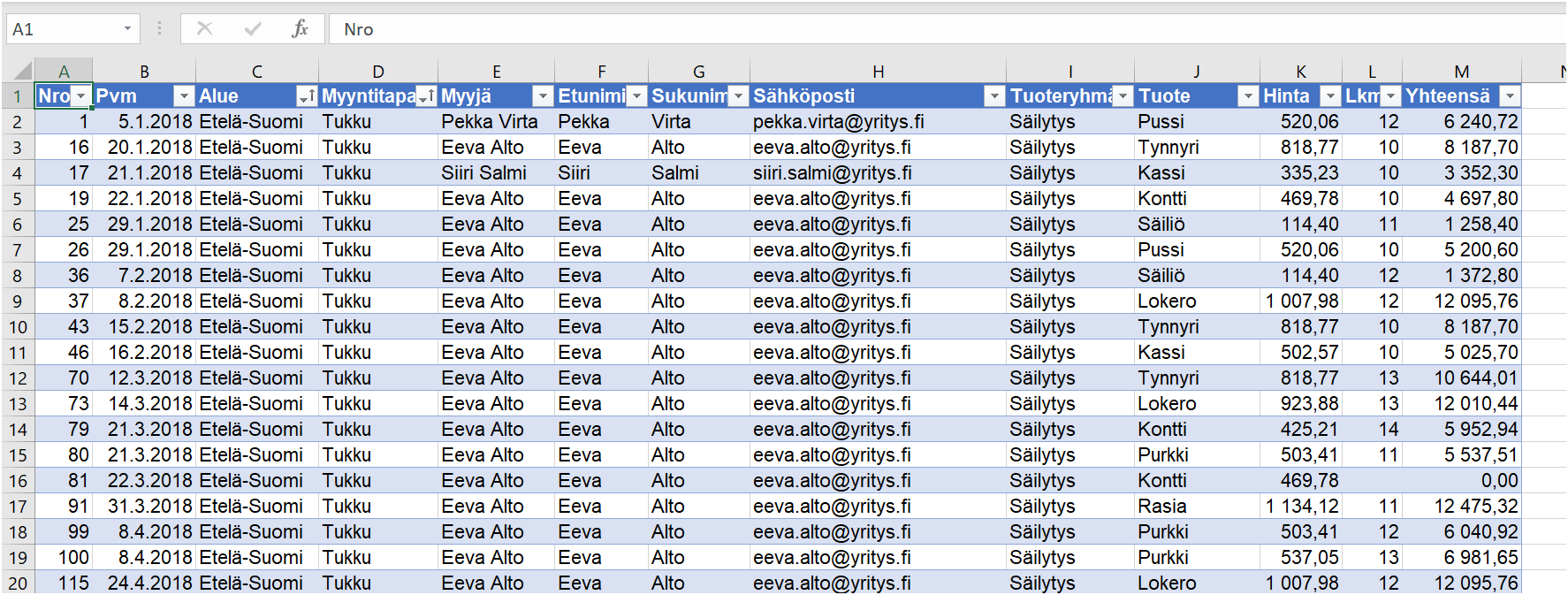1568x595 pixels.
Task: Click price cell 335,23
Action: [x=1301, y=173]
